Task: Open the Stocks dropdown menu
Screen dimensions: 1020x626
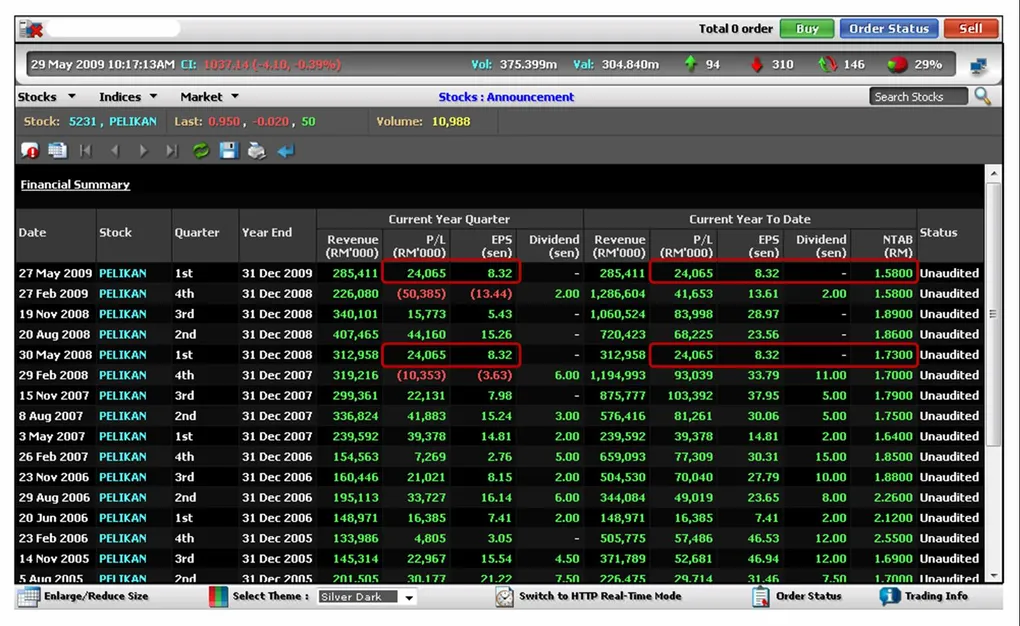Action: coord(46,96)
